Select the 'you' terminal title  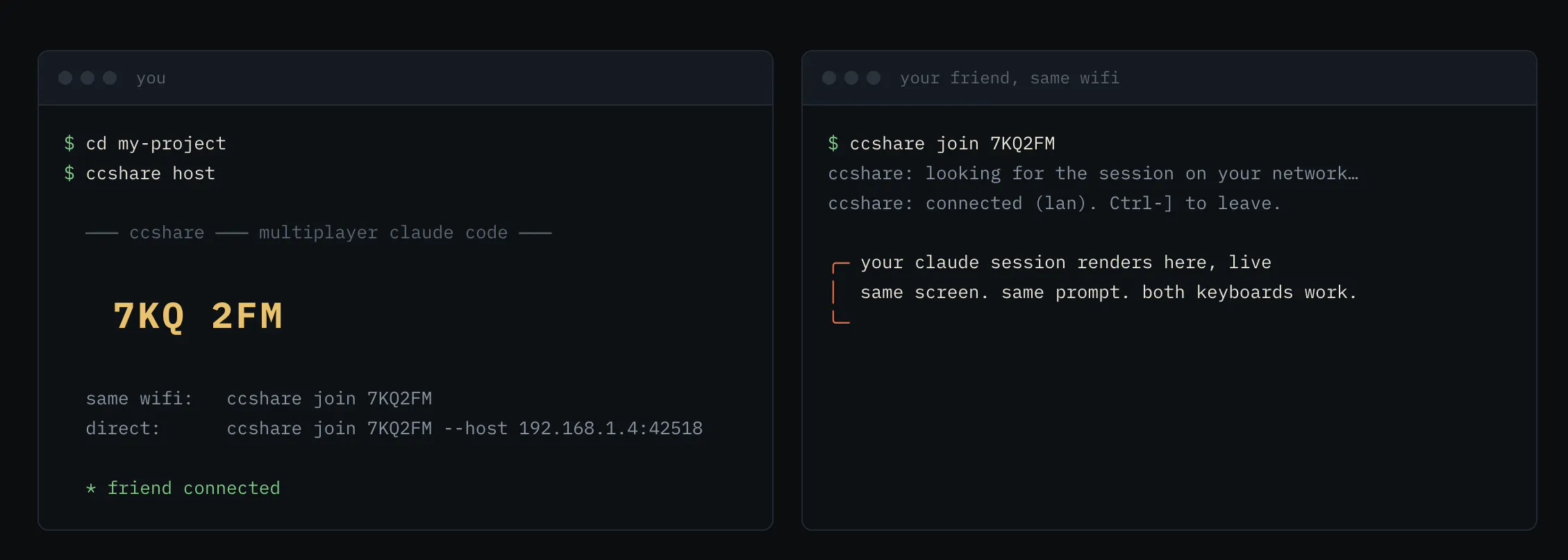pyautogui.click(x=151, y=78)
